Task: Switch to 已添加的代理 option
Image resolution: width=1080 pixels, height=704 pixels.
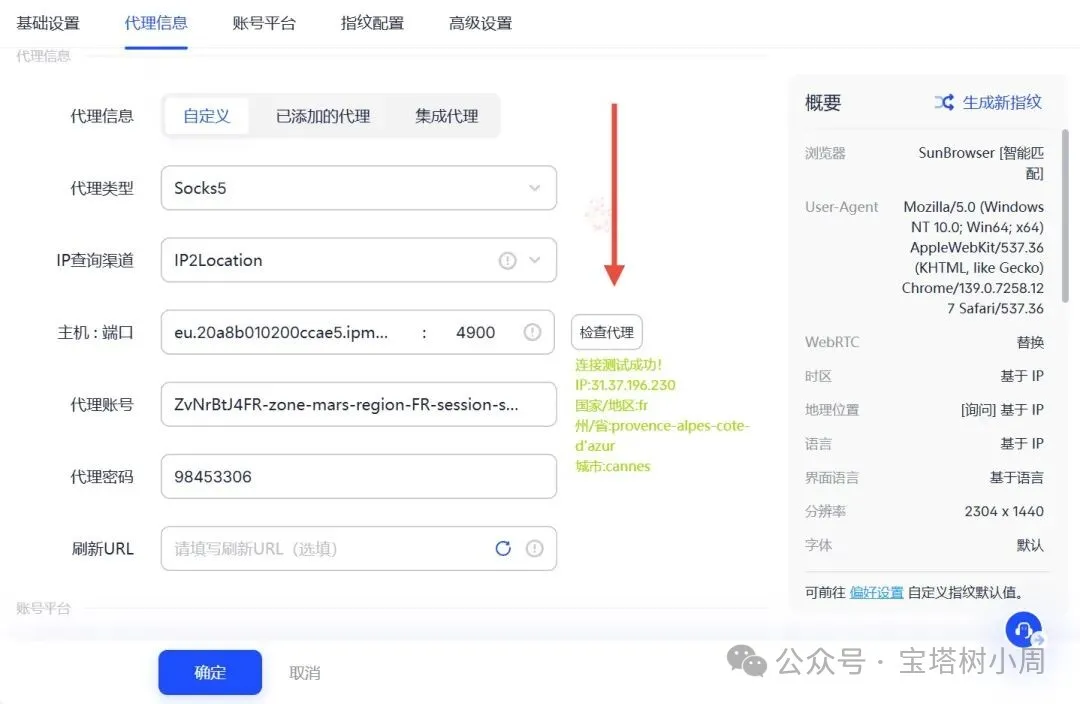Action: click(323, 116)
